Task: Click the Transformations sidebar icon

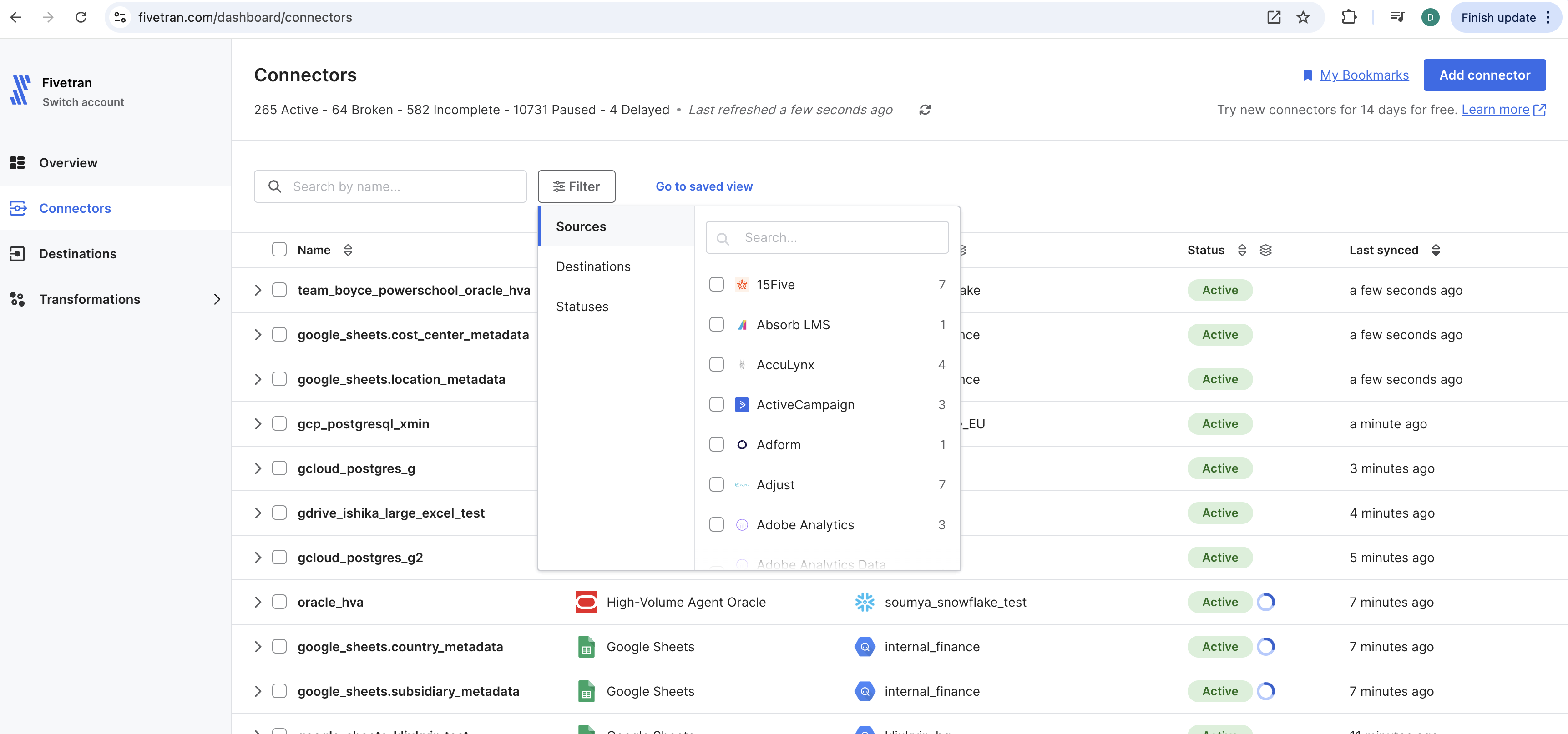Action: (17, 299)
